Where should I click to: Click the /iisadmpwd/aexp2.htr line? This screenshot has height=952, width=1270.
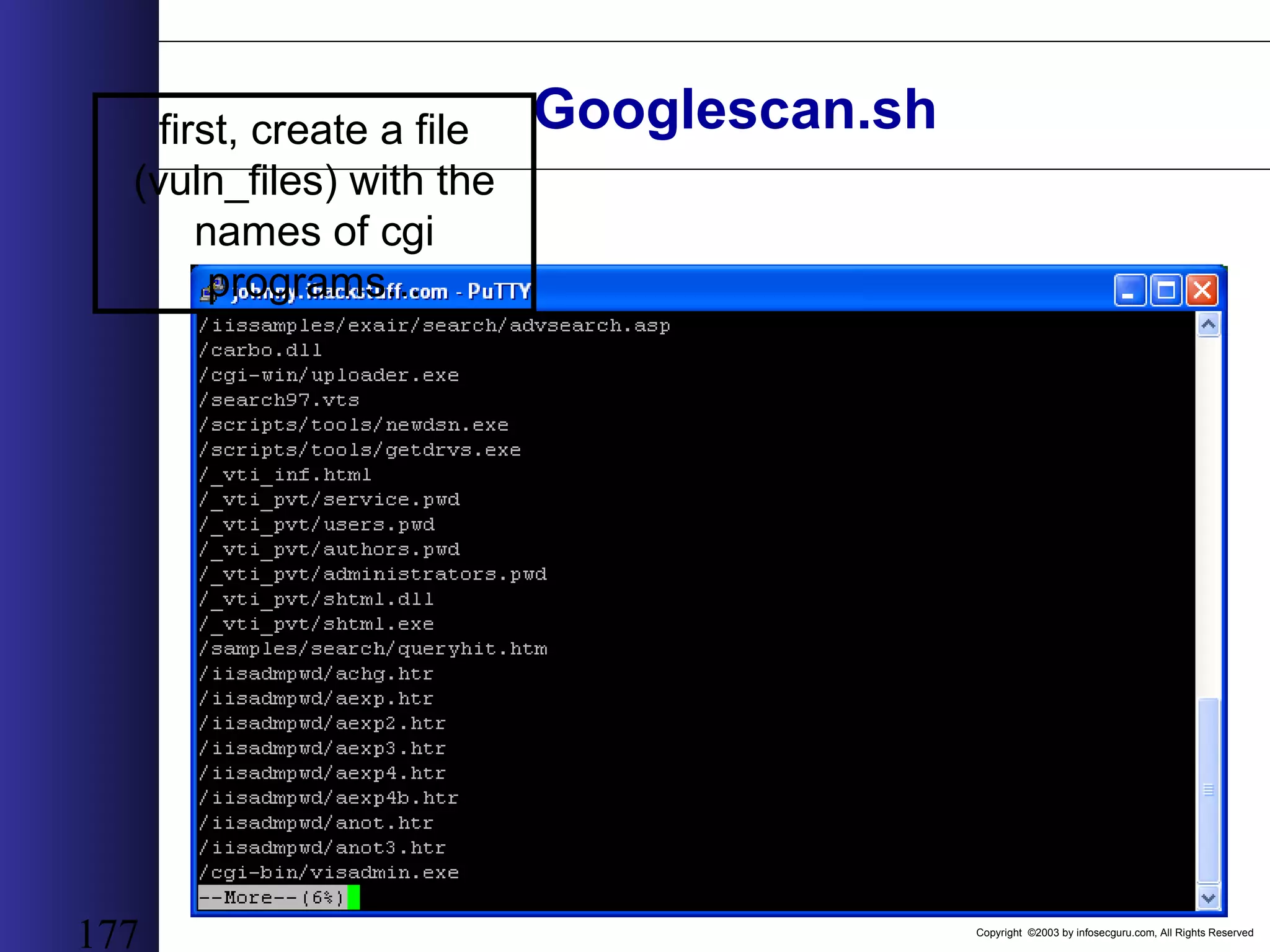(322, 723)
